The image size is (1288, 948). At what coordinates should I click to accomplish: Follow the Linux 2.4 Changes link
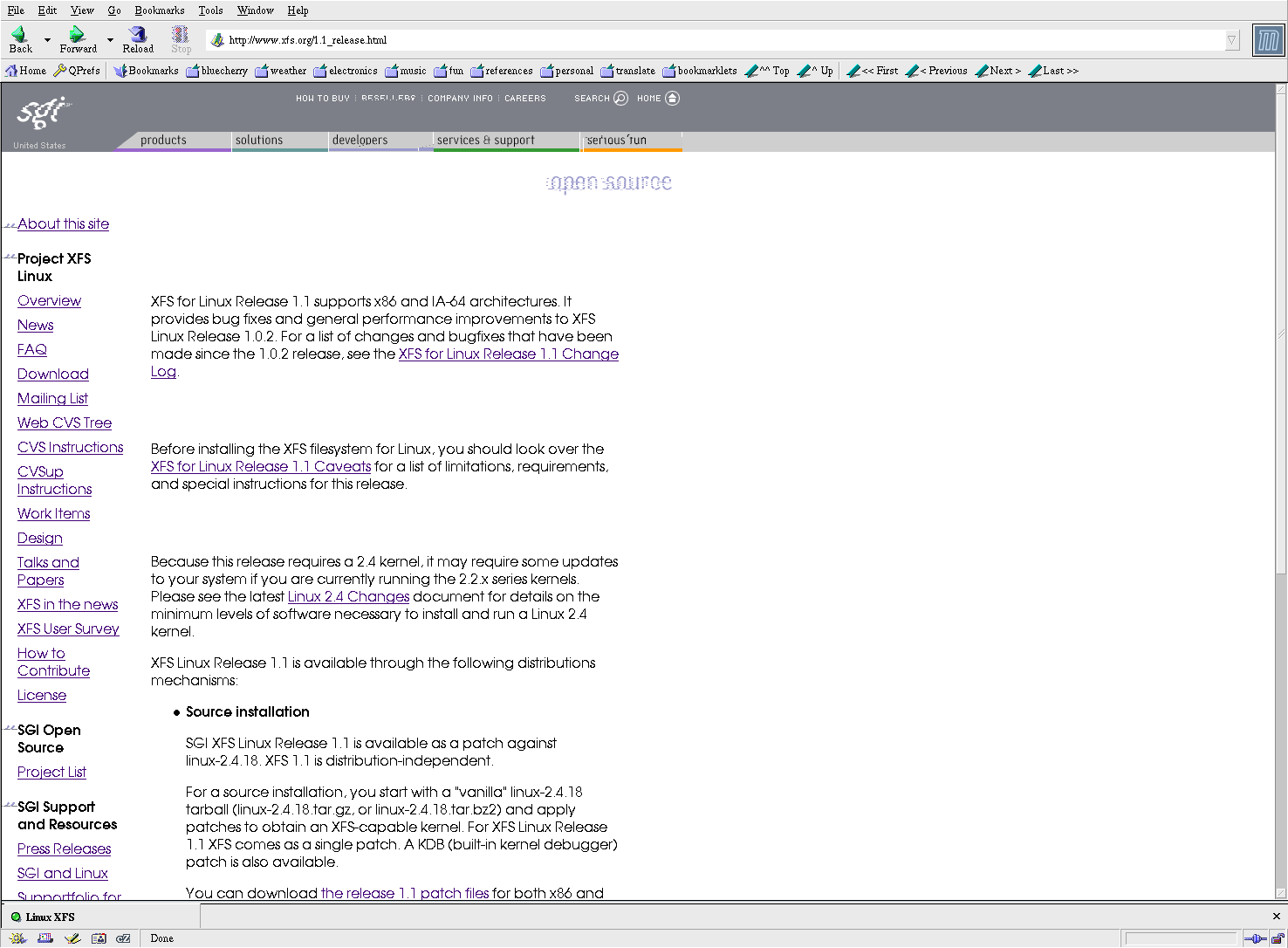pyautogui.click(x=348, y=596)
